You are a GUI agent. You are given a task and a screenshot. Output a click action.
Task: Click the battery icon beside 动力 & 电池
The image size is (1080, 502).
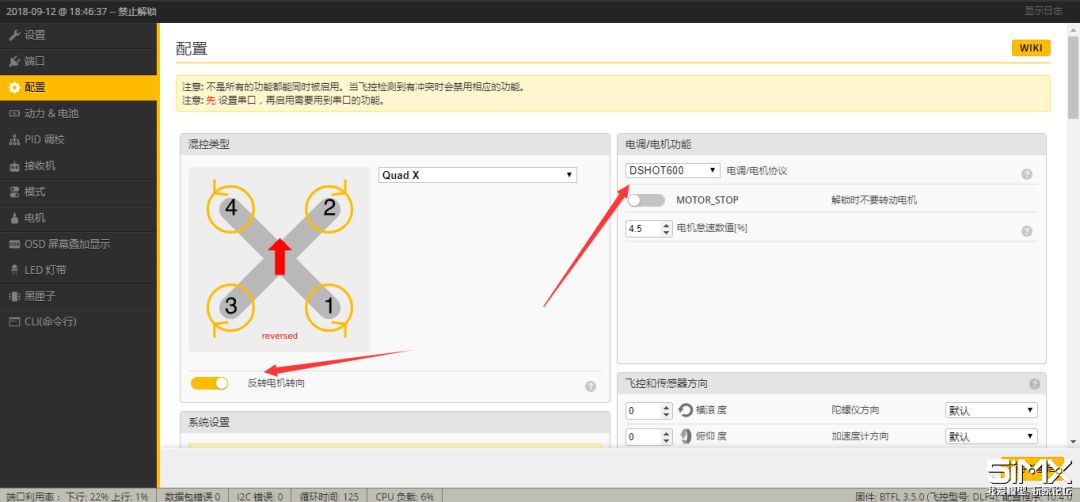14,113
